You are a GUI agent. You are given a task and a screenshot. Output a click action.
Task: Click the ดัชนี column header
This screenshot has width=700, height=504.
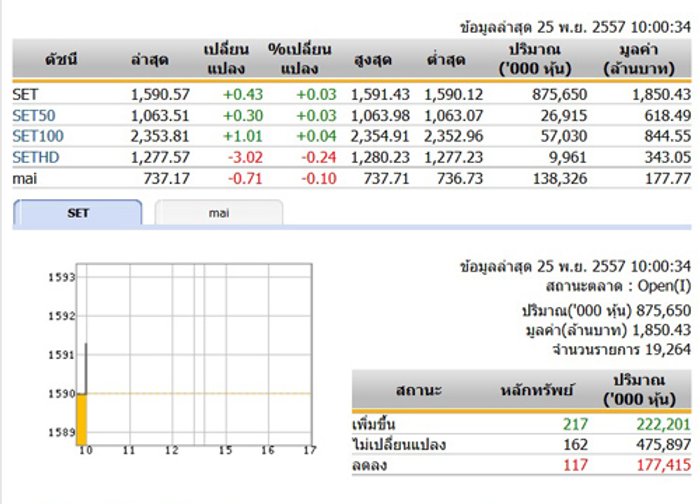pyautogui.click(x=61, y=59)
